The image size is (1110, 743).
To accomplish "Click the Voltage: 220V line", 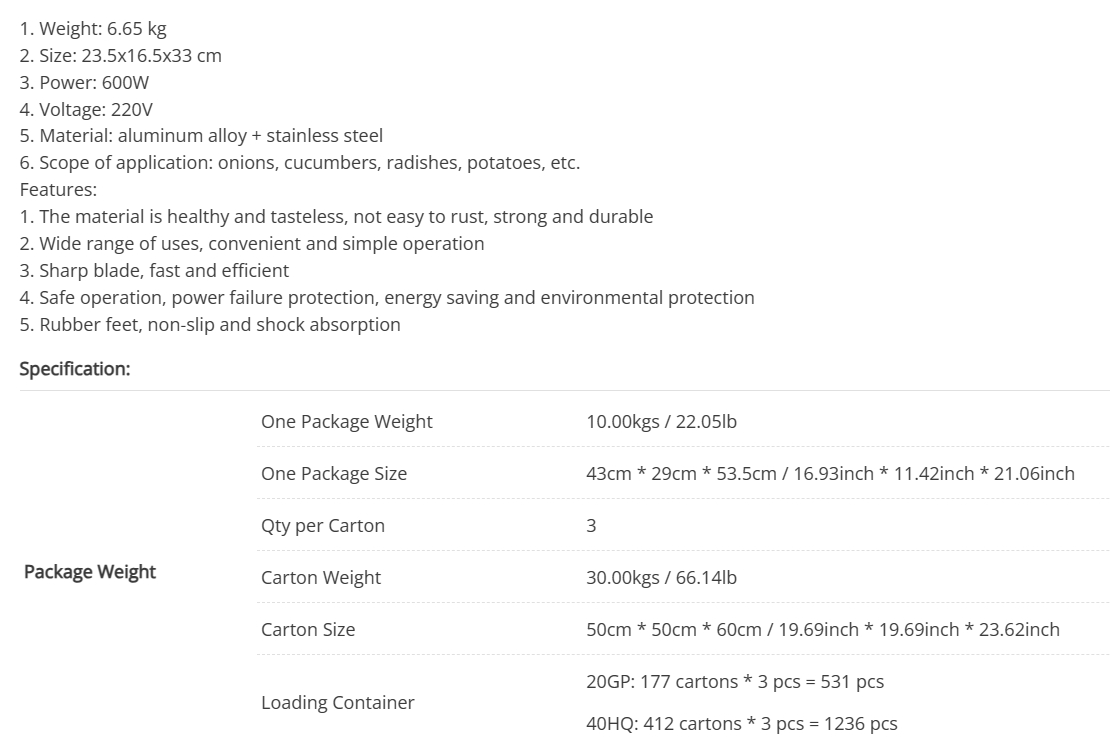I will (x=86, y=110).
